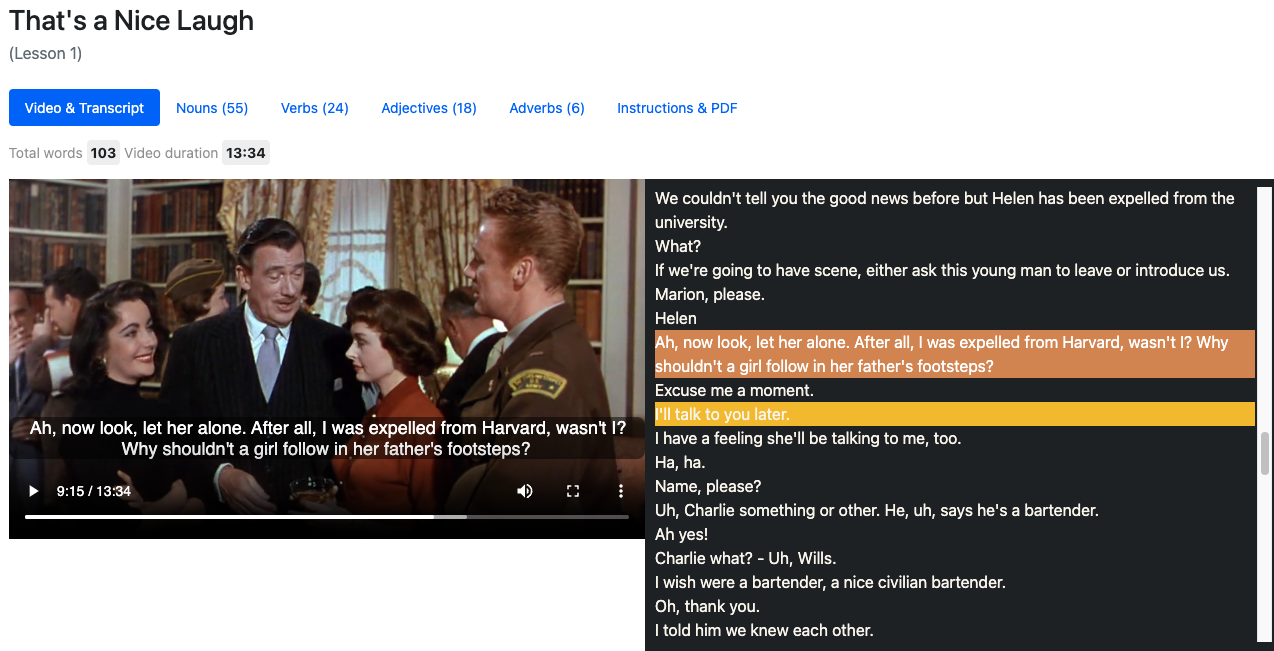The height and width of the screenshot is (651, 1274).
Task: Select line about Charlie the bartender
Action: click(955, 510)
